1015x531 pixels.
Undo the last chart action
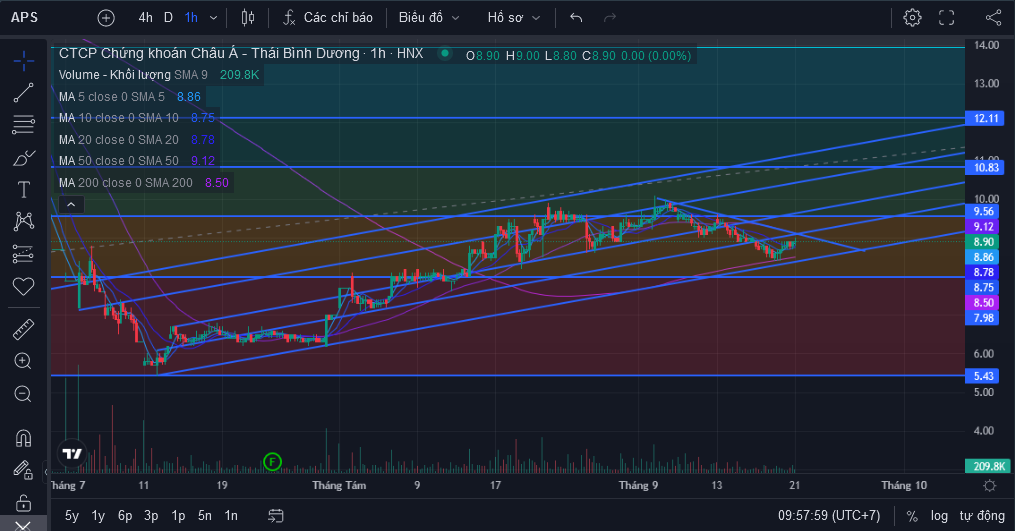coord(576,17)
